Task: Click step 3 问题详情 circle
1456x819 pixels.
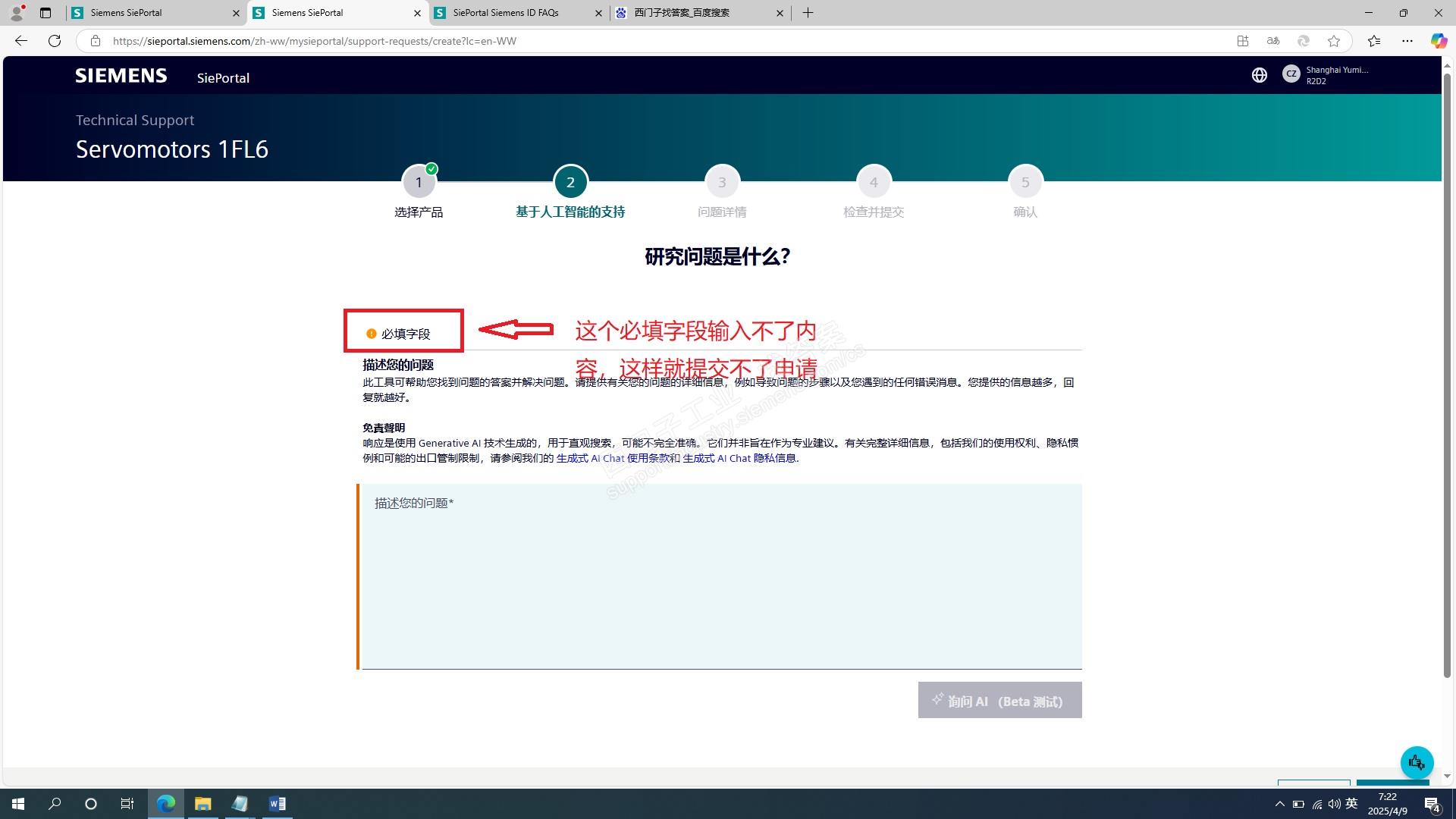Action: (722, 182)
